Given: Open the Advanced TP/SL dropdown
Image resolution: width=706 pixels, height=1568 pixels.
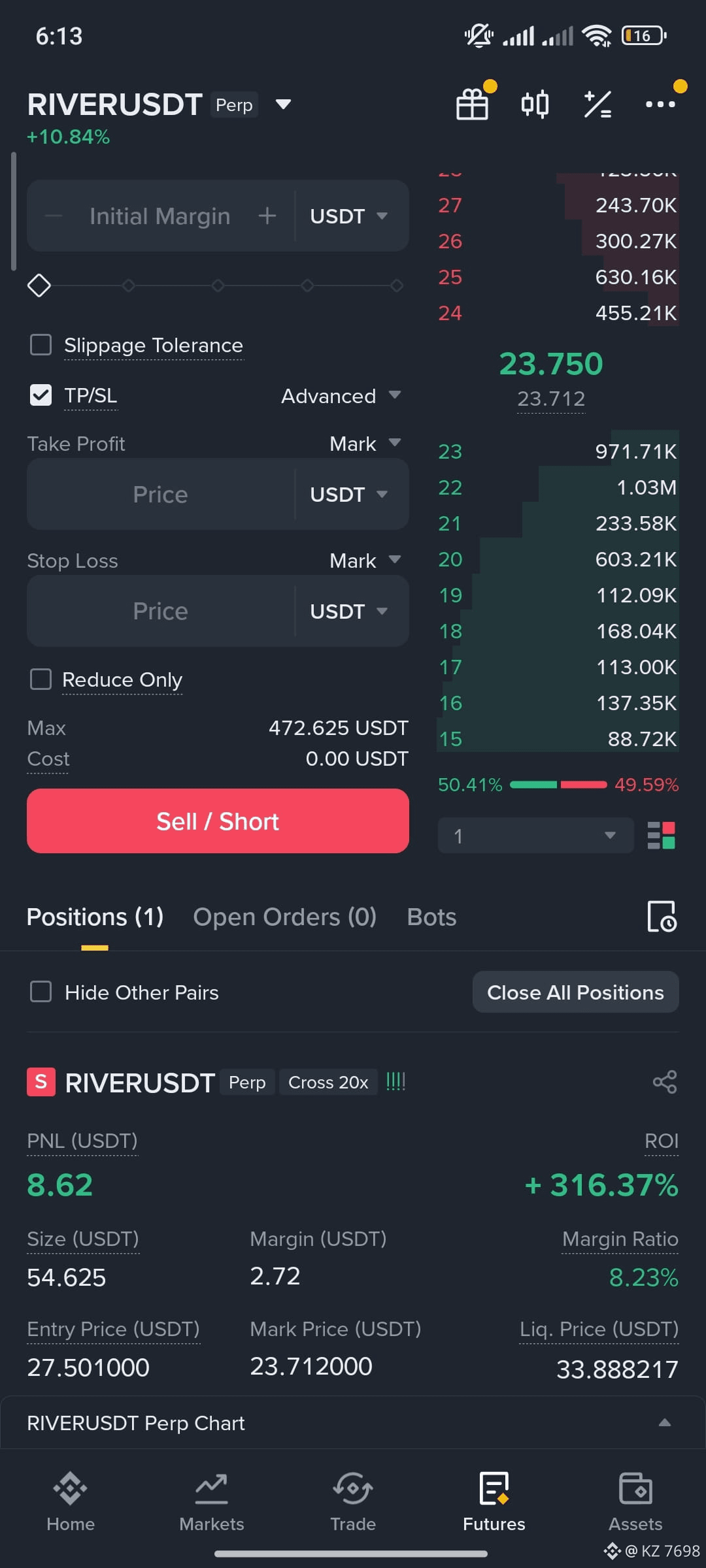Looking at the screenshot, I should [341, 396].
